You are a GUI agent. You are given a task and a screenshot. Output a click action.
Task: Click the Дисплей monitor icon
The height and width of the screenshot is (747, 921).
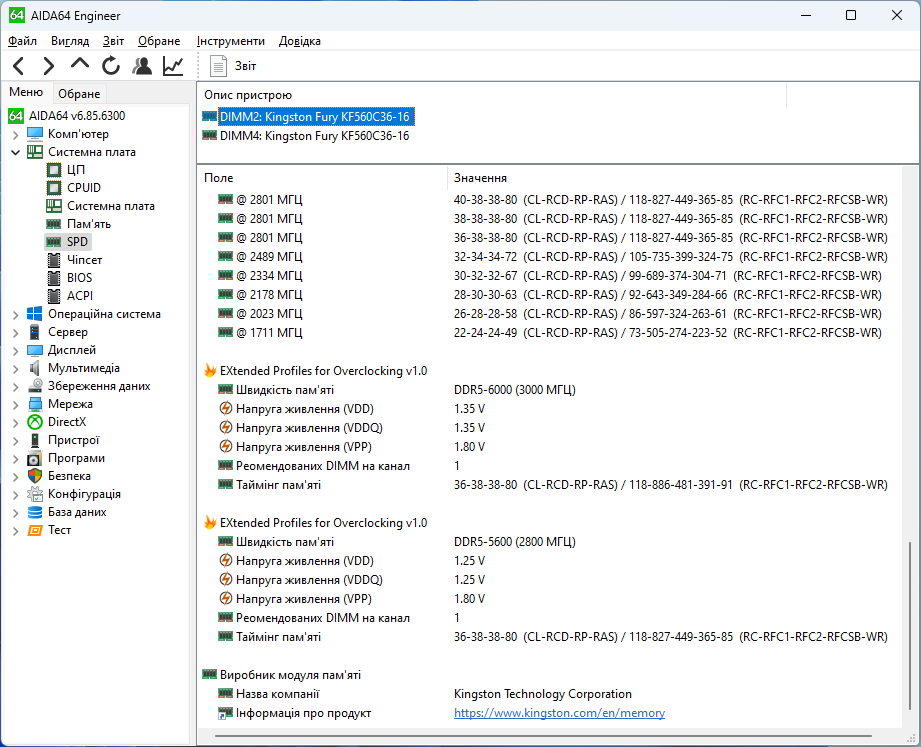pos(35,350)
